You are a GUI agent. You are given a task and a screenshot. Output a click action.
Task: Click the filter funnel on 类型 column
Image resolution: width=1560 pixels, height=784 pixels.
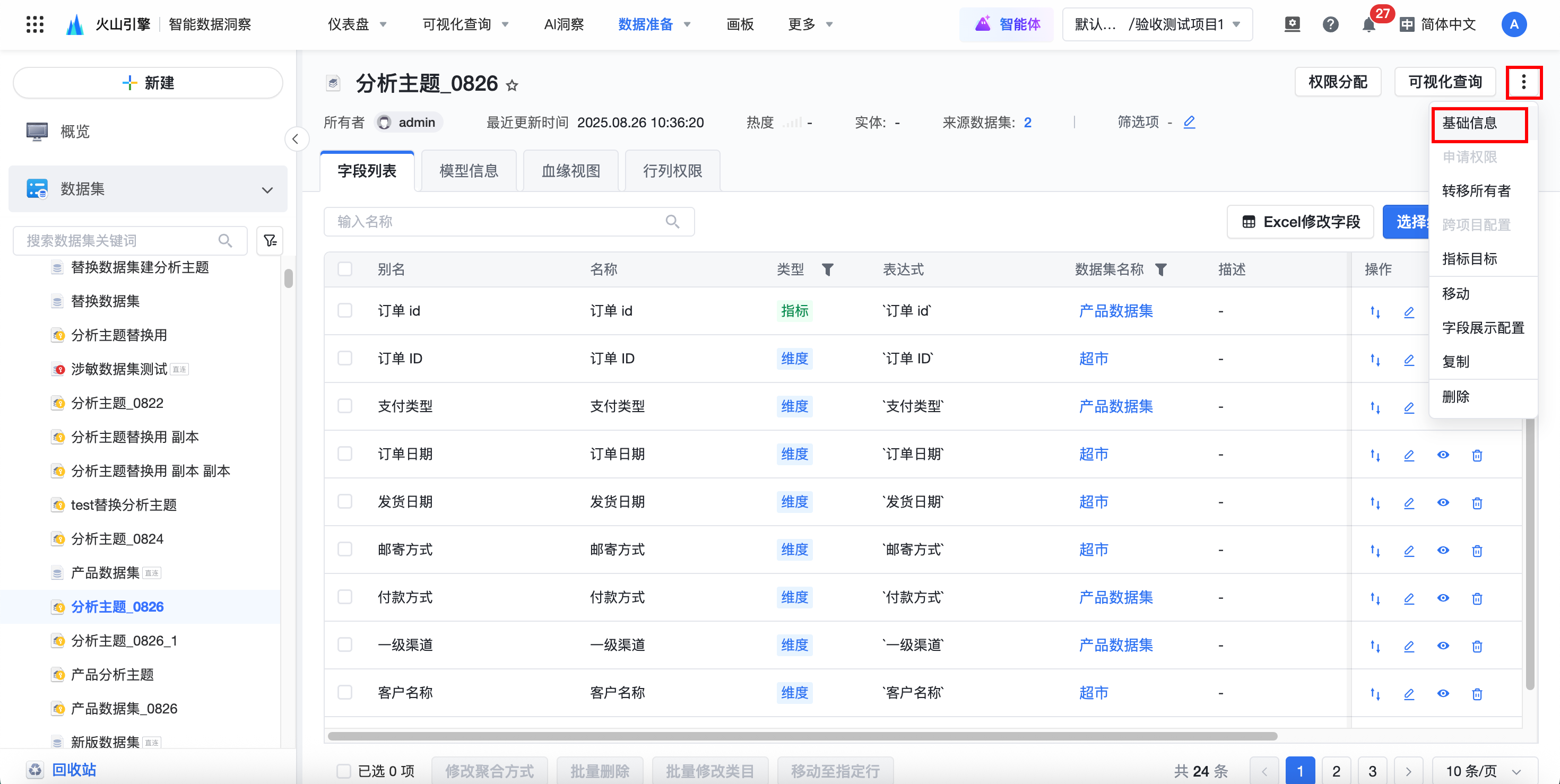(x=827, y=269)
